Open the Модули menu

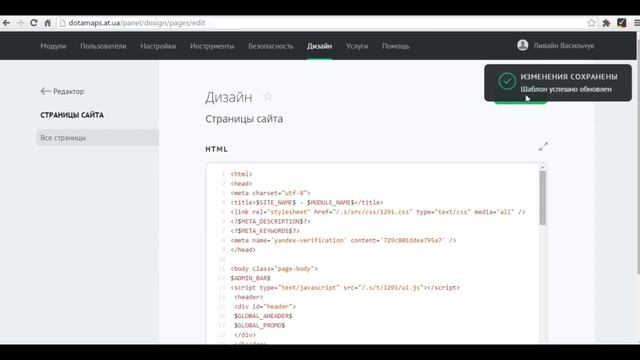coord(53,46)
